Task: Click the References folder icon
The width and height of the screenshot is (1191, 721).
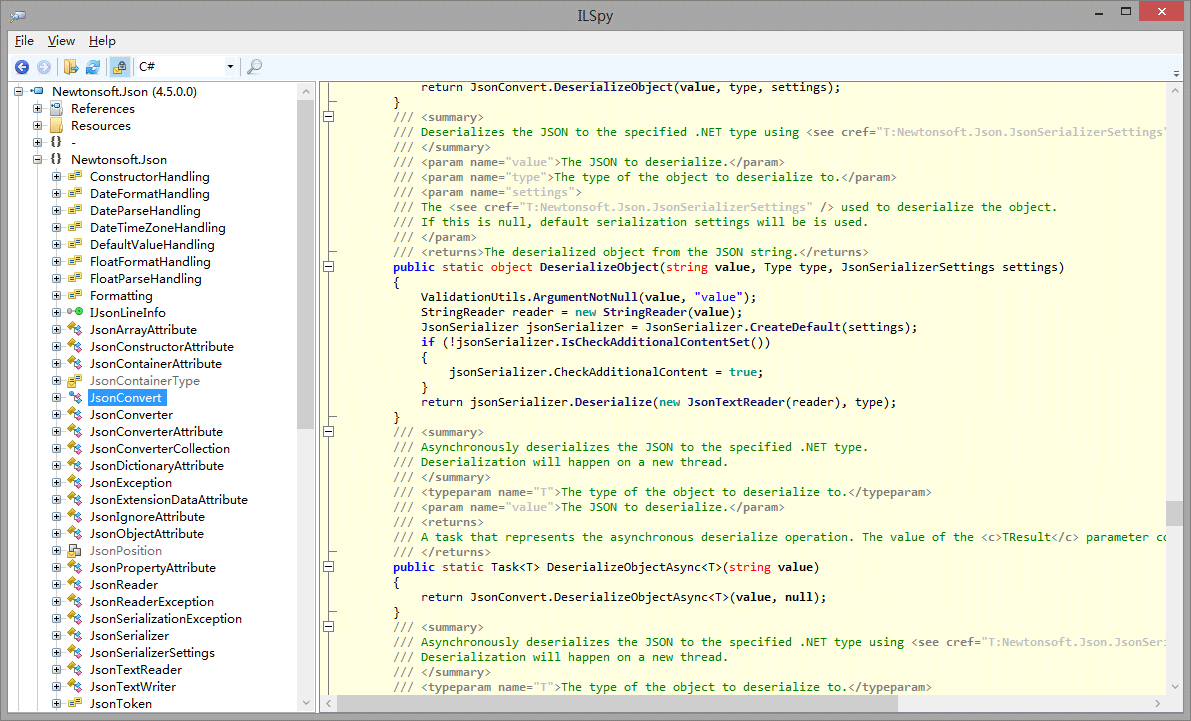Action: 56,109
